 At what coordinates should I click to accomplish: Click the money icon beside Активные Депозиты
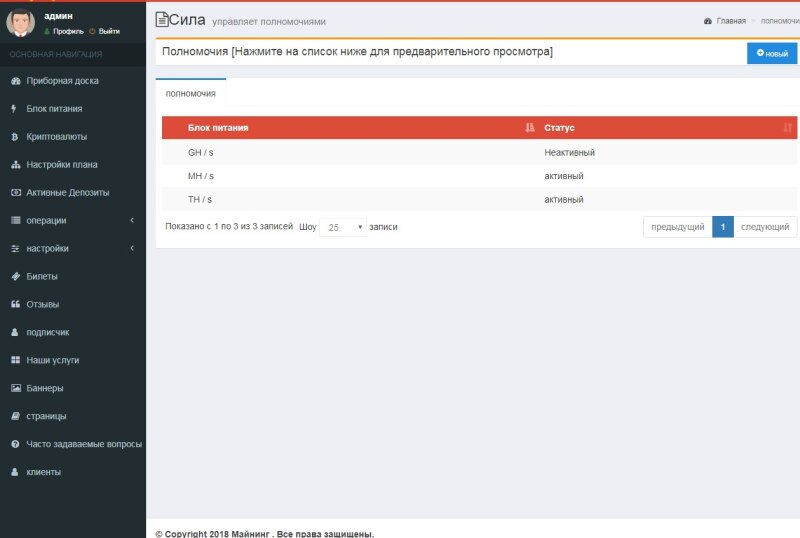(15, 193)
